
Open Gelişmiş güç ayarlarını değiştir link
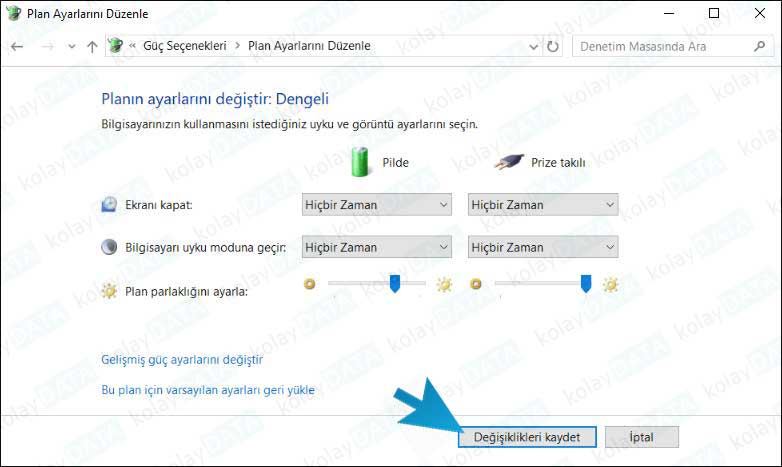(x=182, y=359)
